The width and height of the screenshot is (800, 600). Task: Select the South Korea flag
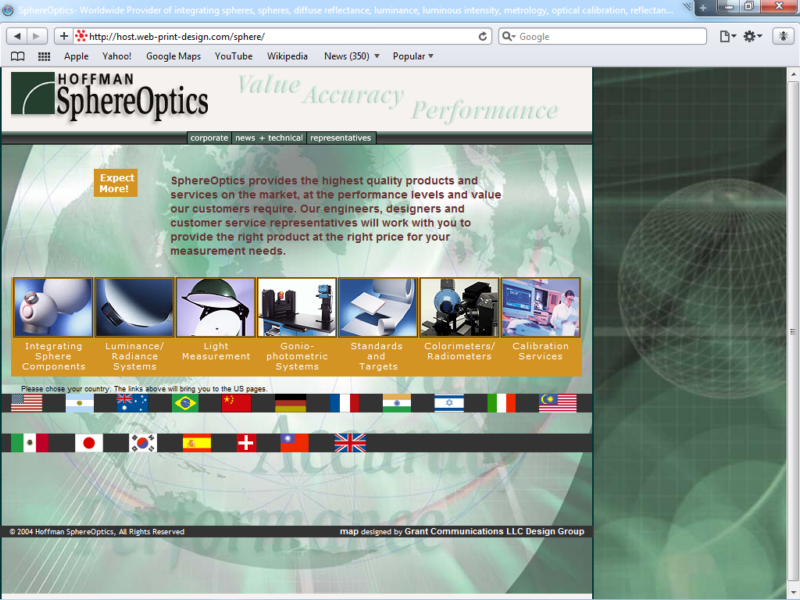[x=143, y=443]
